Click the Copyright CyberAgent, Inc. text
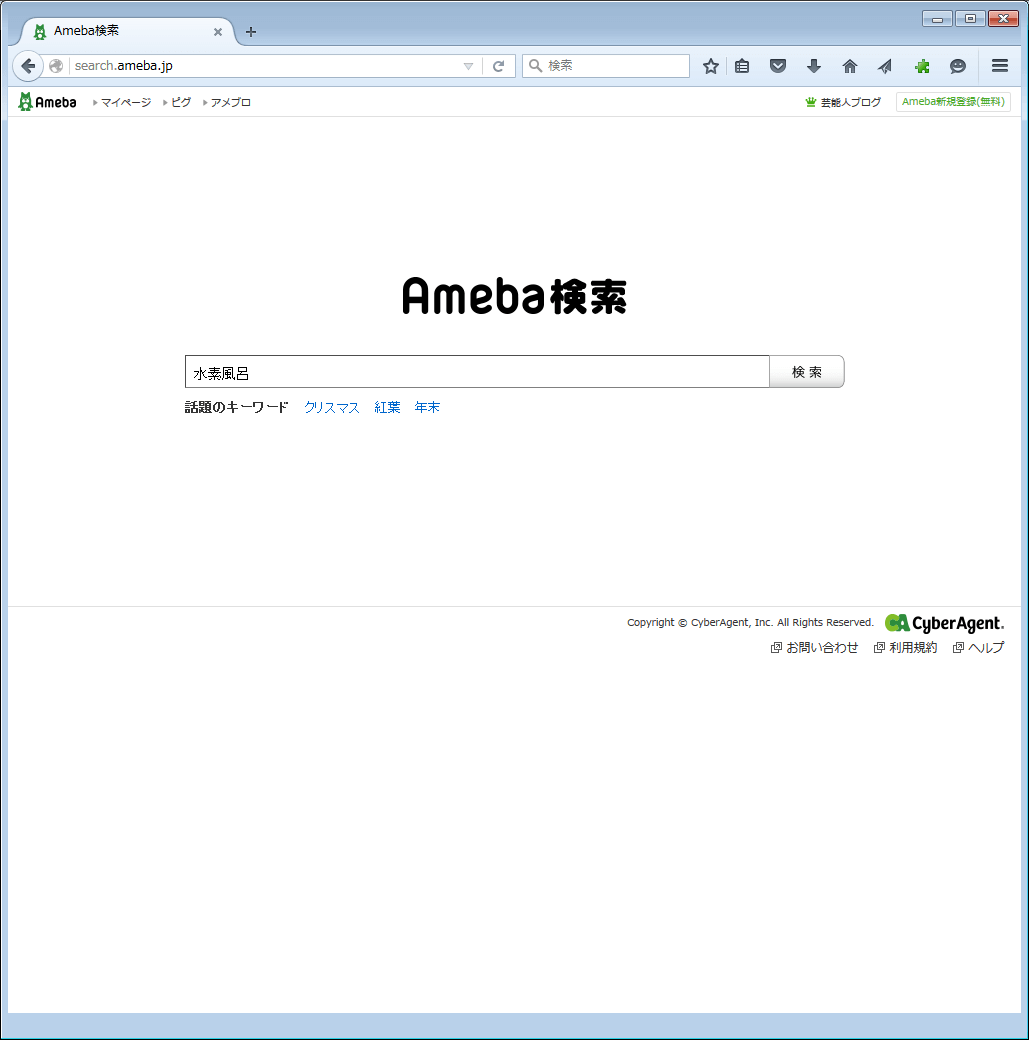 [750, 622]
